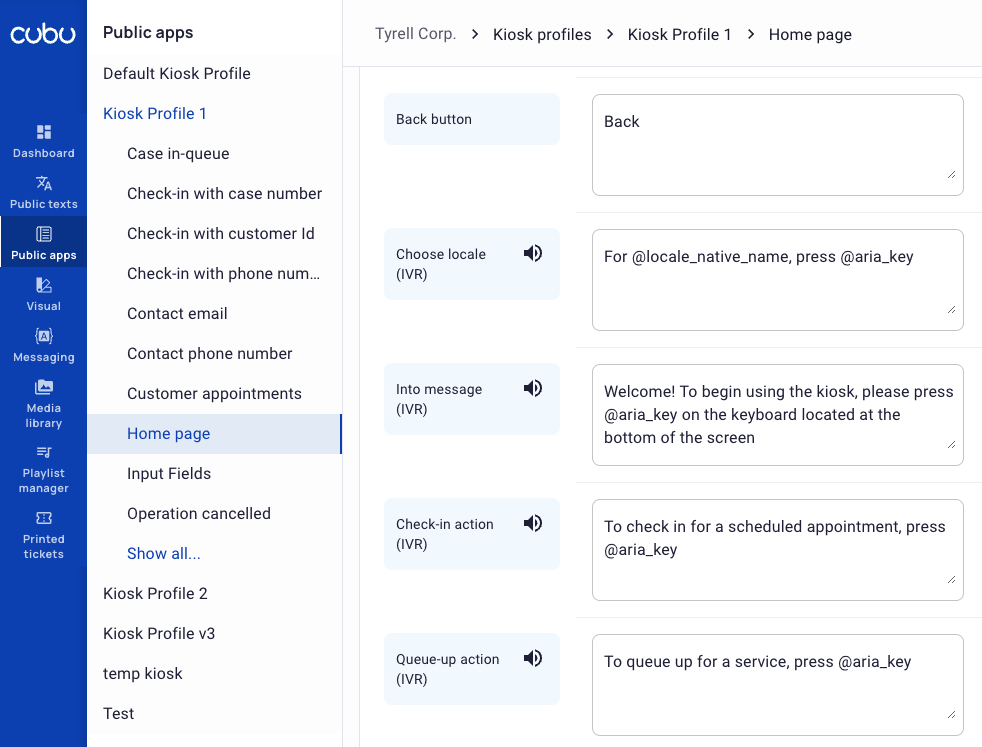
Task: Play audio for Check-in action (IVR)
Action: tap(533, 523)
